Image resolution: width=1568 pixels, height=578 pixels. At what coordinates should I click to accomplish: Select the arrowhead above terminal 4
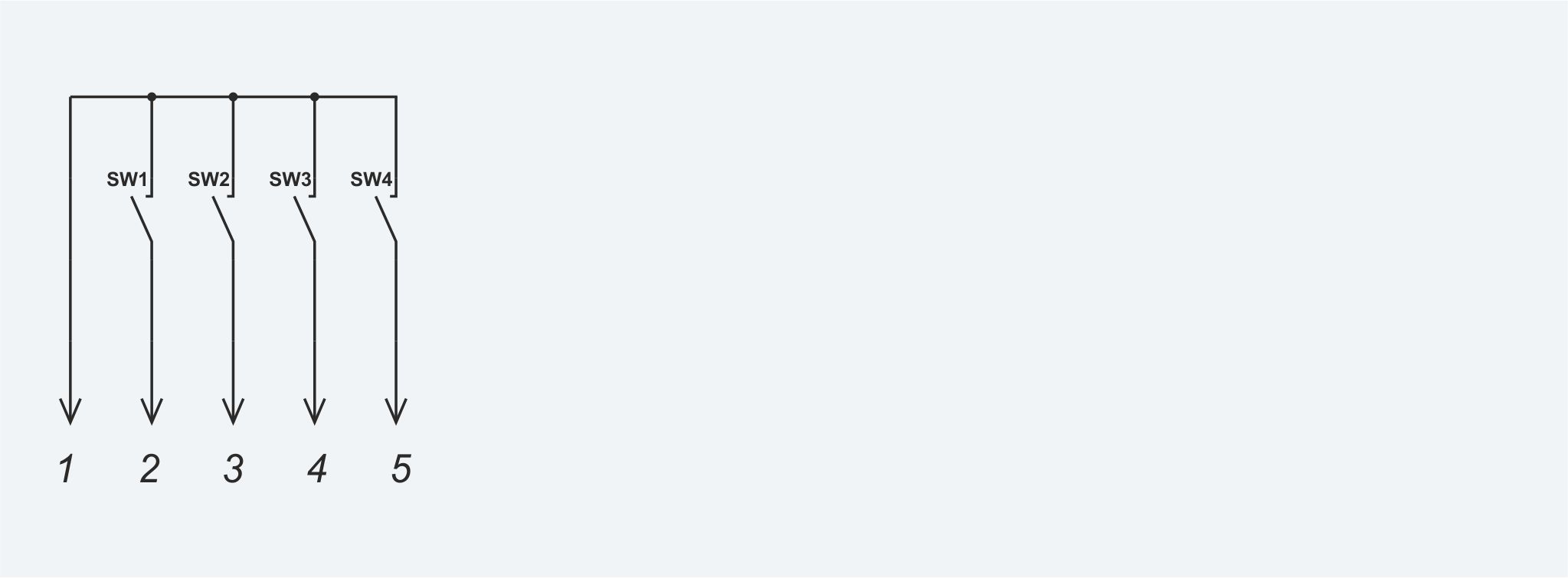click(315, 412)
